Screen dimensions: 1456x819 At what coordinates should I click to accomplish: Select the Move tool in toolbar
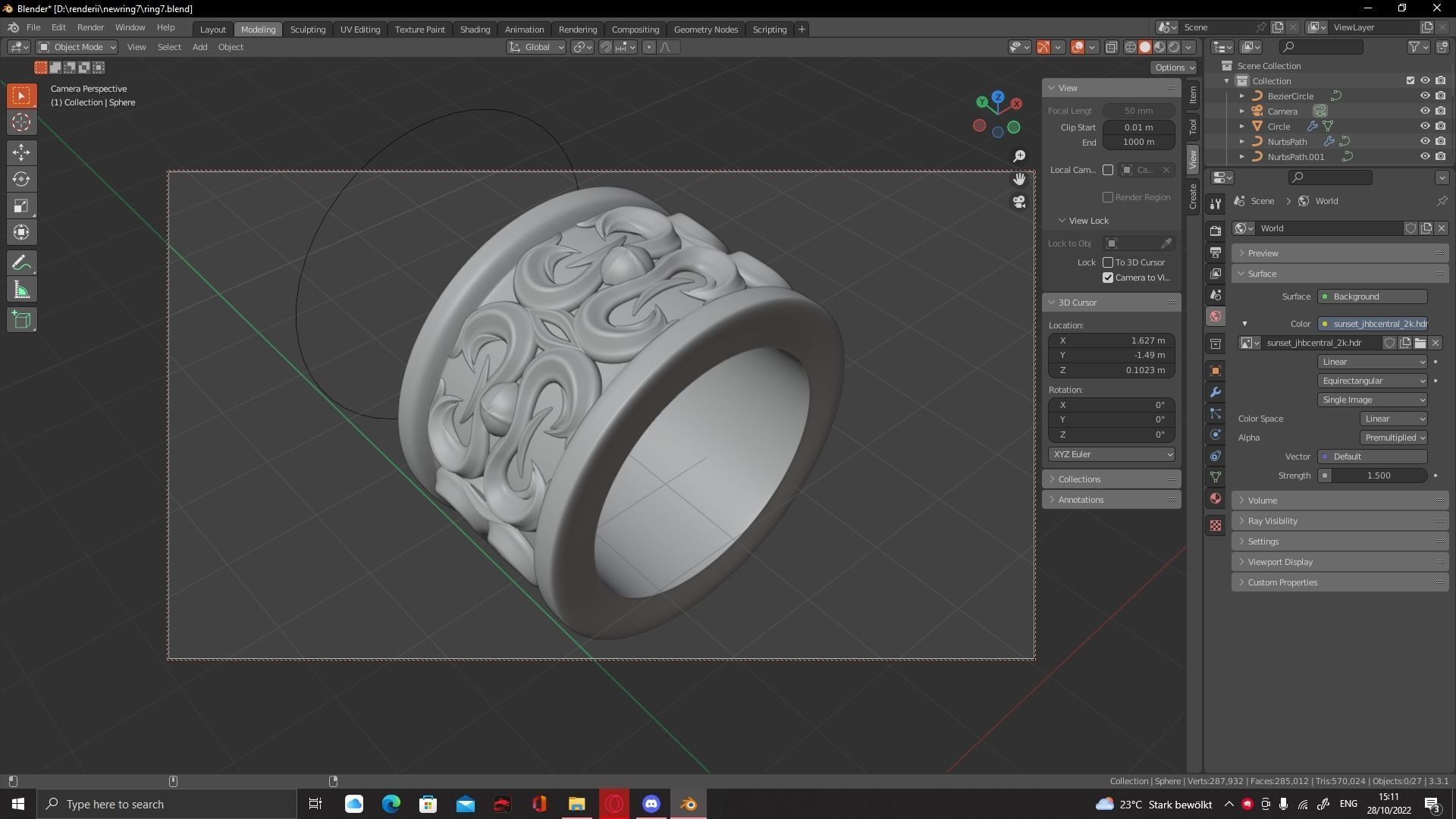pos(21,152)
